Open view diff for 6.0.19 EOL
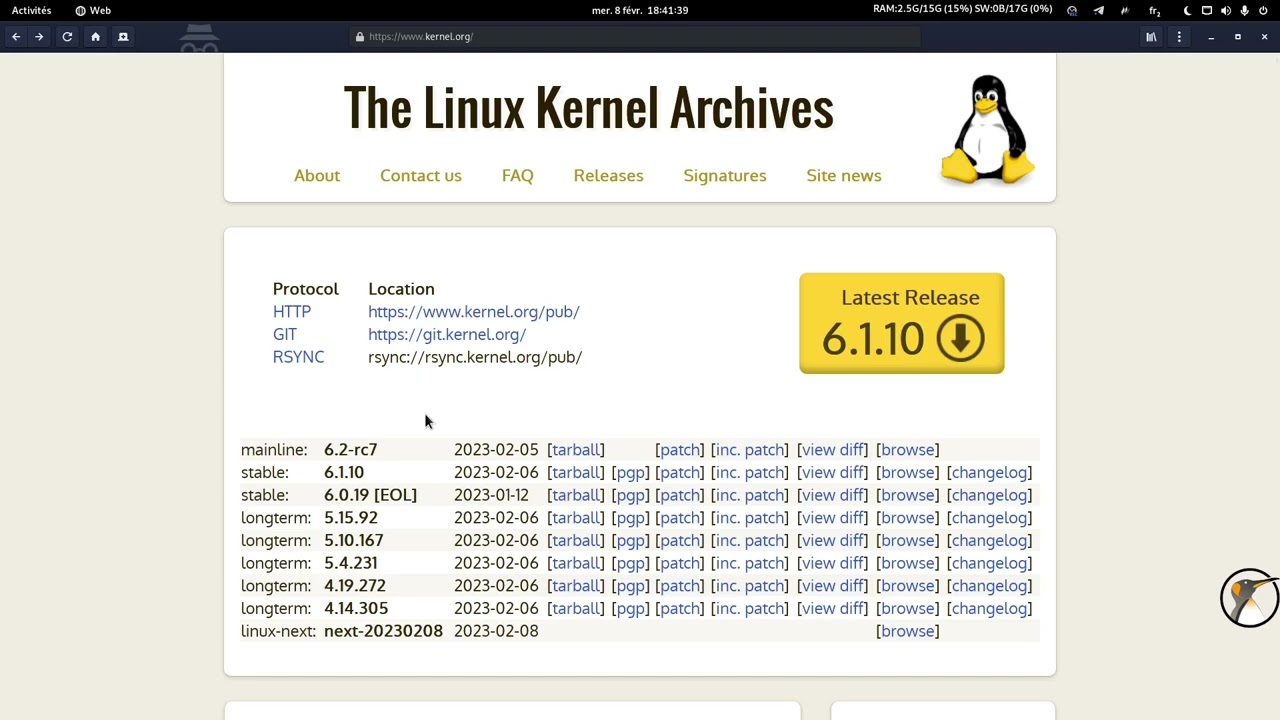This screenshot has width=1280, height=720. (x=833, y=495)
